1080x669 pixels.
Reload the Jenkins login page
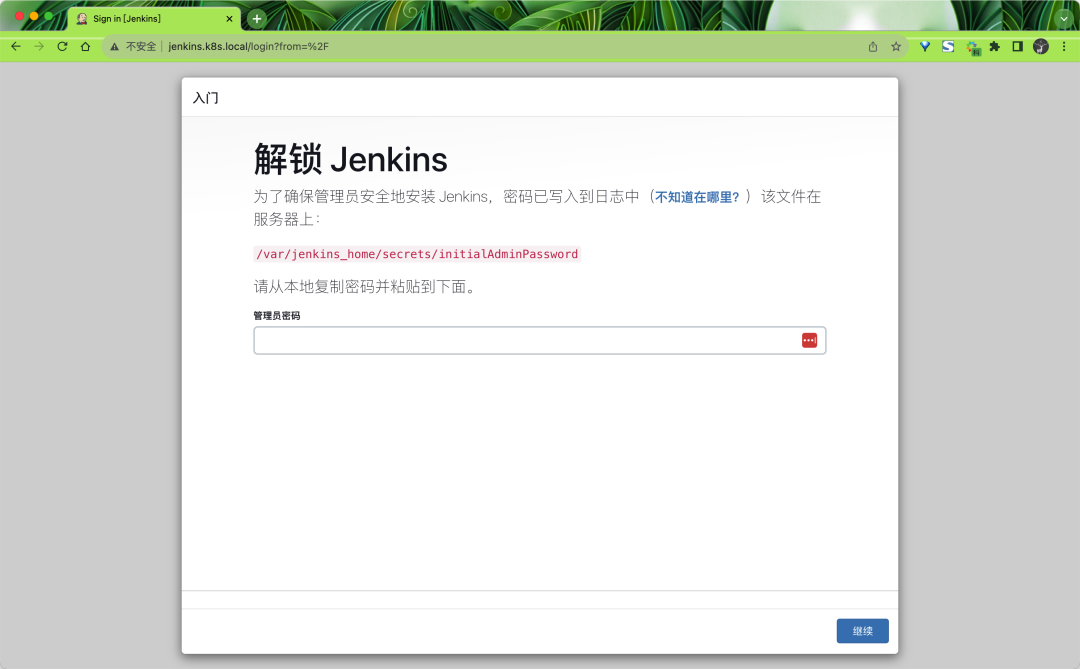(62, 46)
